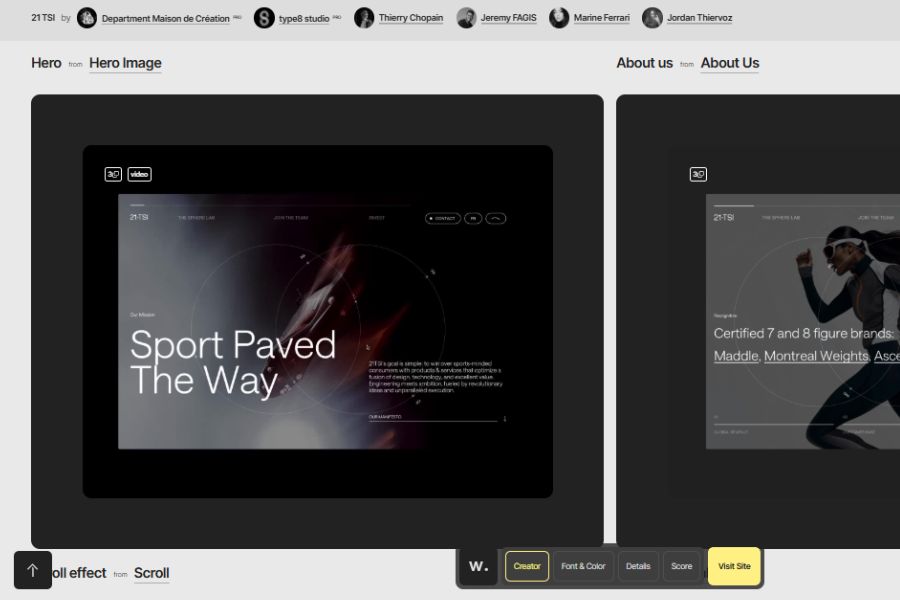The image size is (900, 600).
Task: Open the Scroll collection link
Action: point(151,573)
